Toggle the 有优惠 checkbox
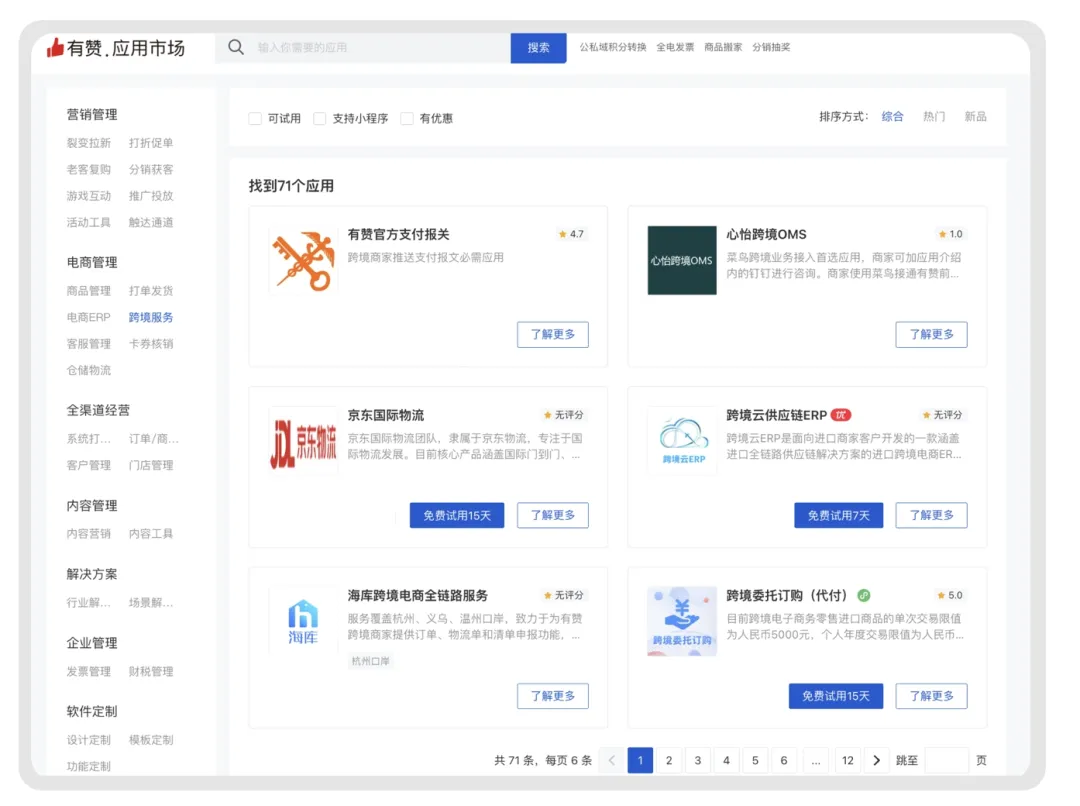1080x806 pixels. (407, 118)
